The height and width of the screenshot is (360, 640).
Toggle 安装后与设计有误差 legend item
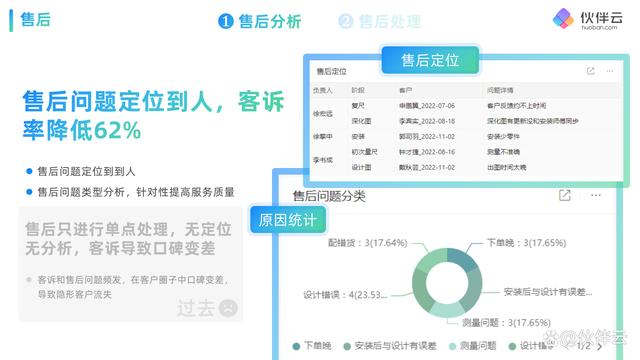(x=390, y=346)
